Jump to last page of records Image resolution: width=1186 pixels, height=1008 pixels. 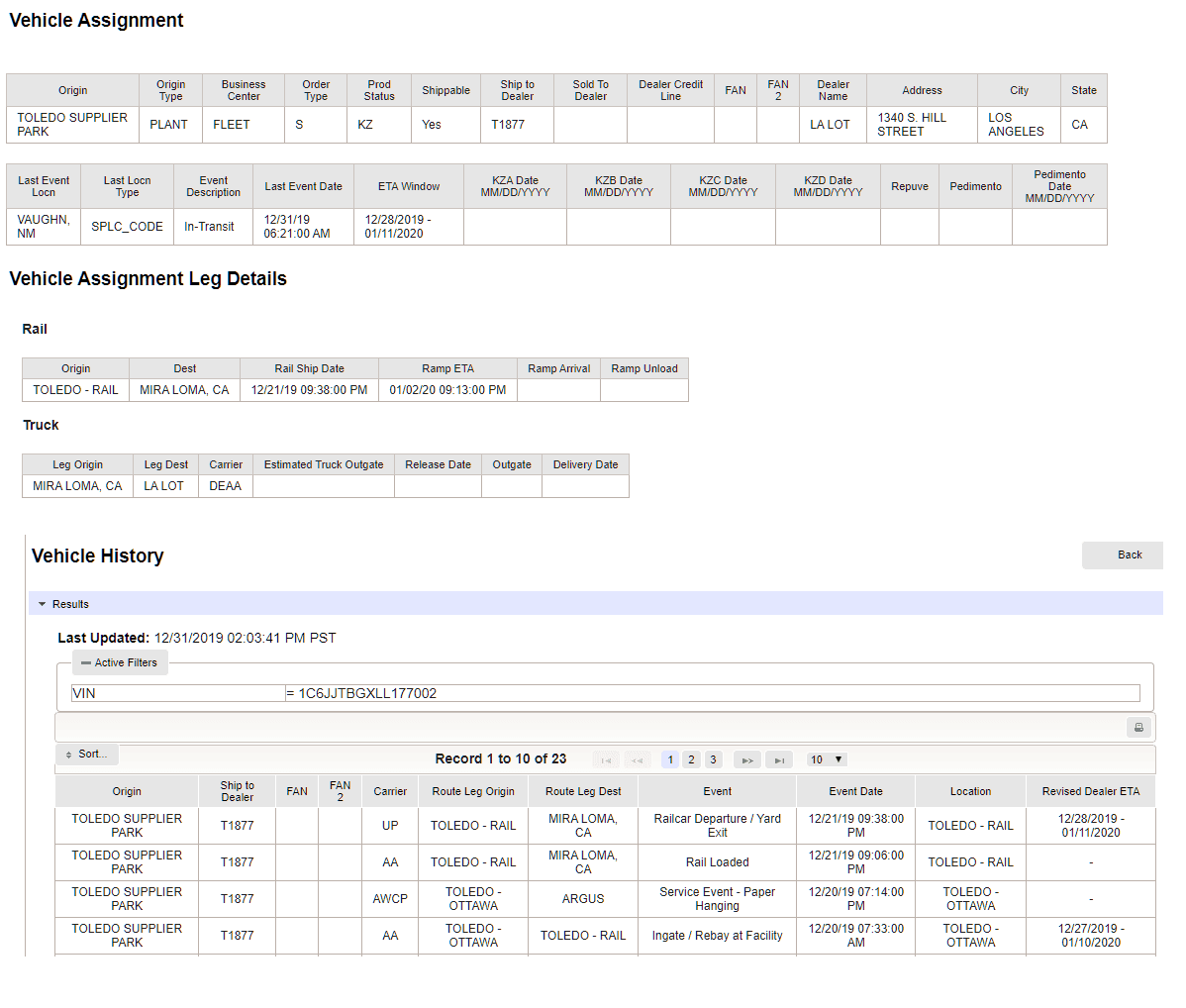779,759
